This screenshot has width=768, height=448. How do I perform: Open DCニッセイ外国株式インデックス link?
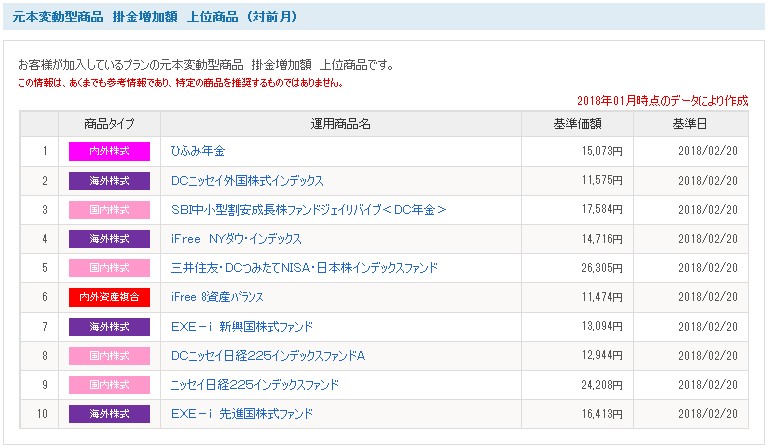(x=247, y=181)
